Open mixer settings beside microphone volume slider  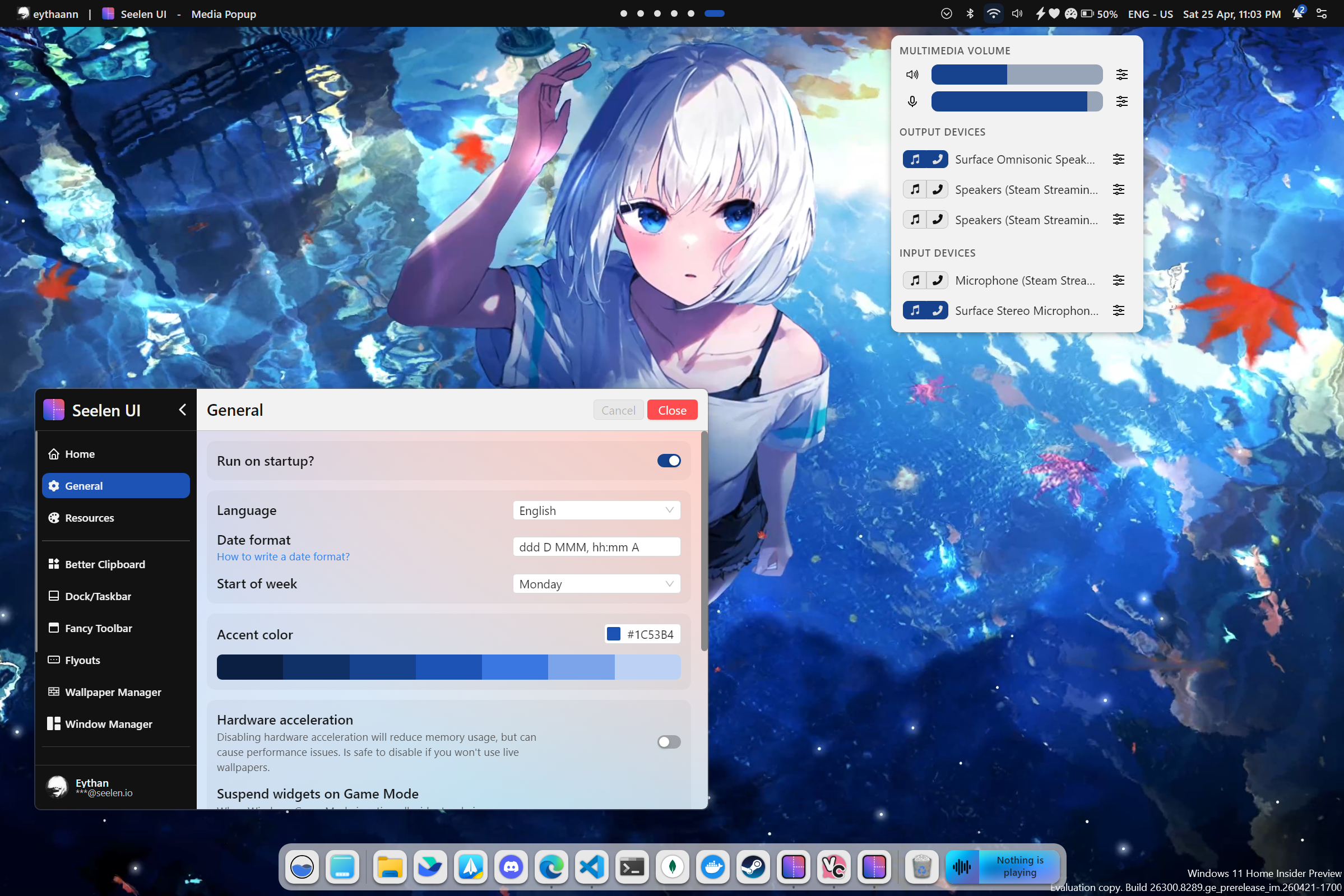1121,101
